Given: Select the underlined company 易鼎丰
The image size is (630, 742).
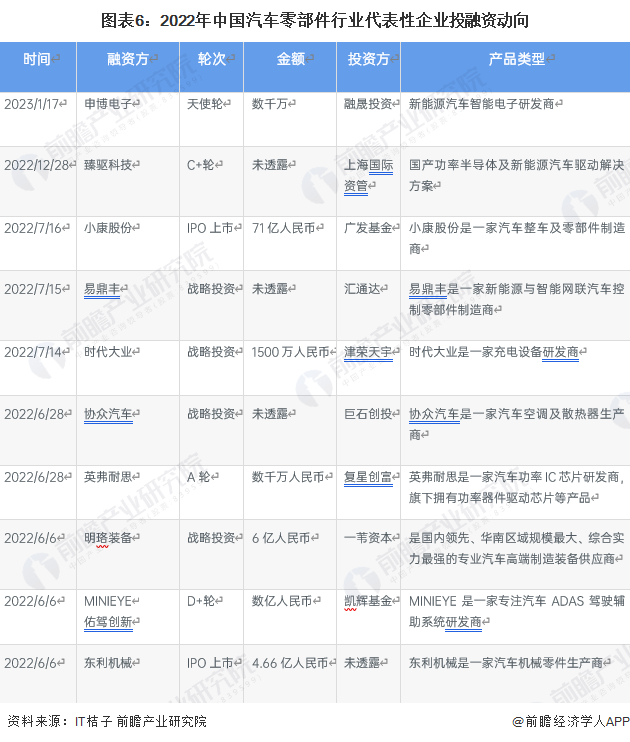Looking at the screenshot, I should [102, 289].
